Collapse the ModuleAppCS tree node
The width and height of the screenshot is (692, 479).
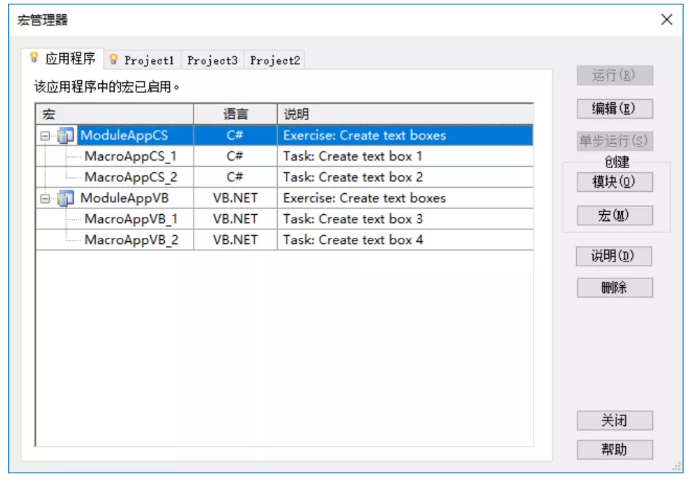coord(45,136)
